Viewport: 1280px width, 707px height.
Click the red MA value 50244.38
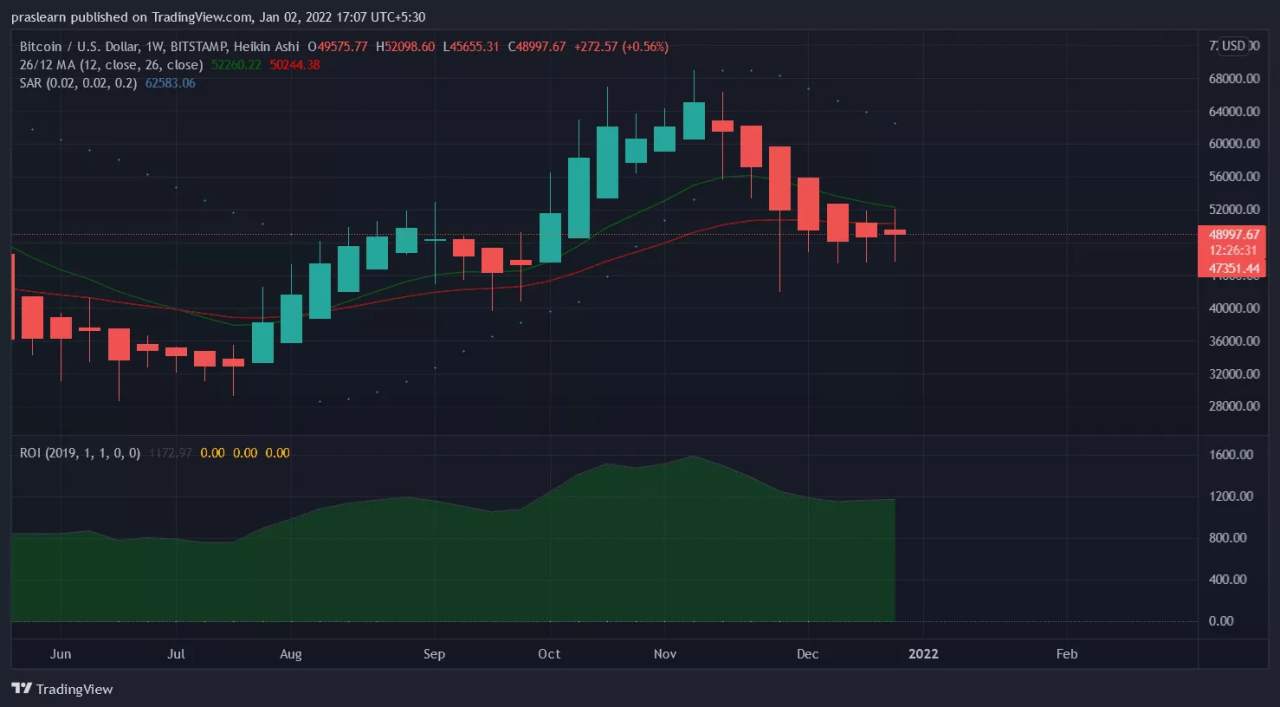[x=294, y=65]
